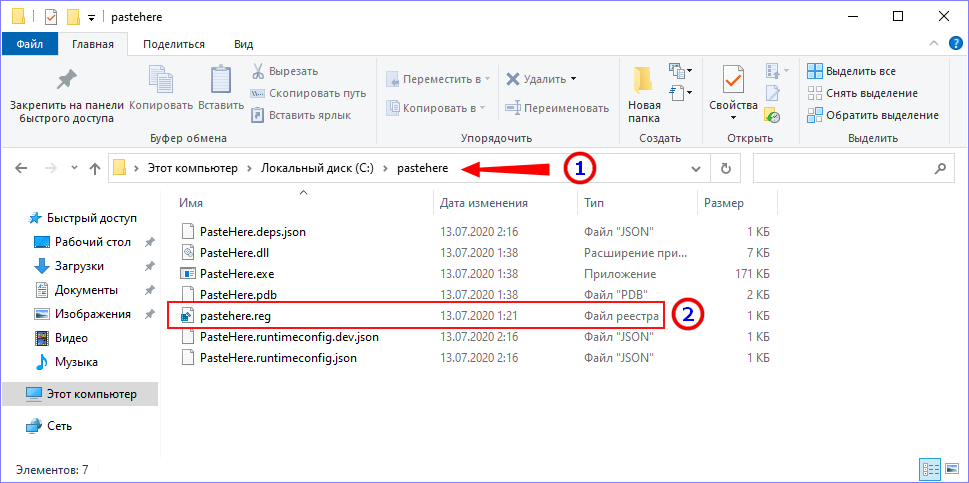969x483 pixels.
Task: Click Снять выделение
Action: pos(863,93)
